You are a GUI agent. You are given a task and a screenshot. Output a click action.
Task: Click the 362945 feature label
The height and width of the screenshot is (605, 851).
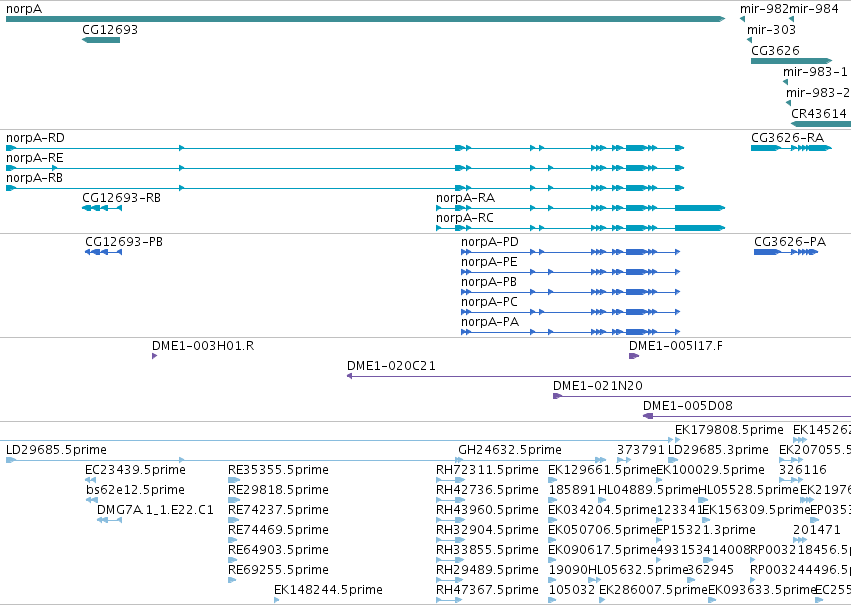(x=710, y=570)
